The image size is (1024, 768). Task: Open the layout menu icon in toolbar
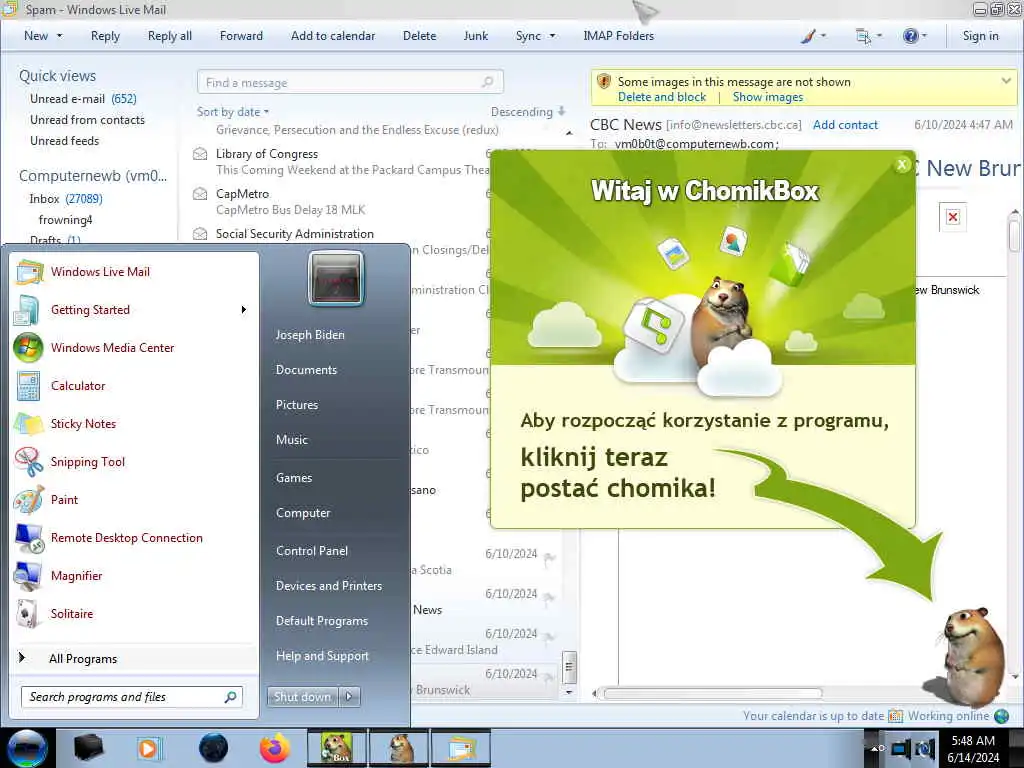863,36
